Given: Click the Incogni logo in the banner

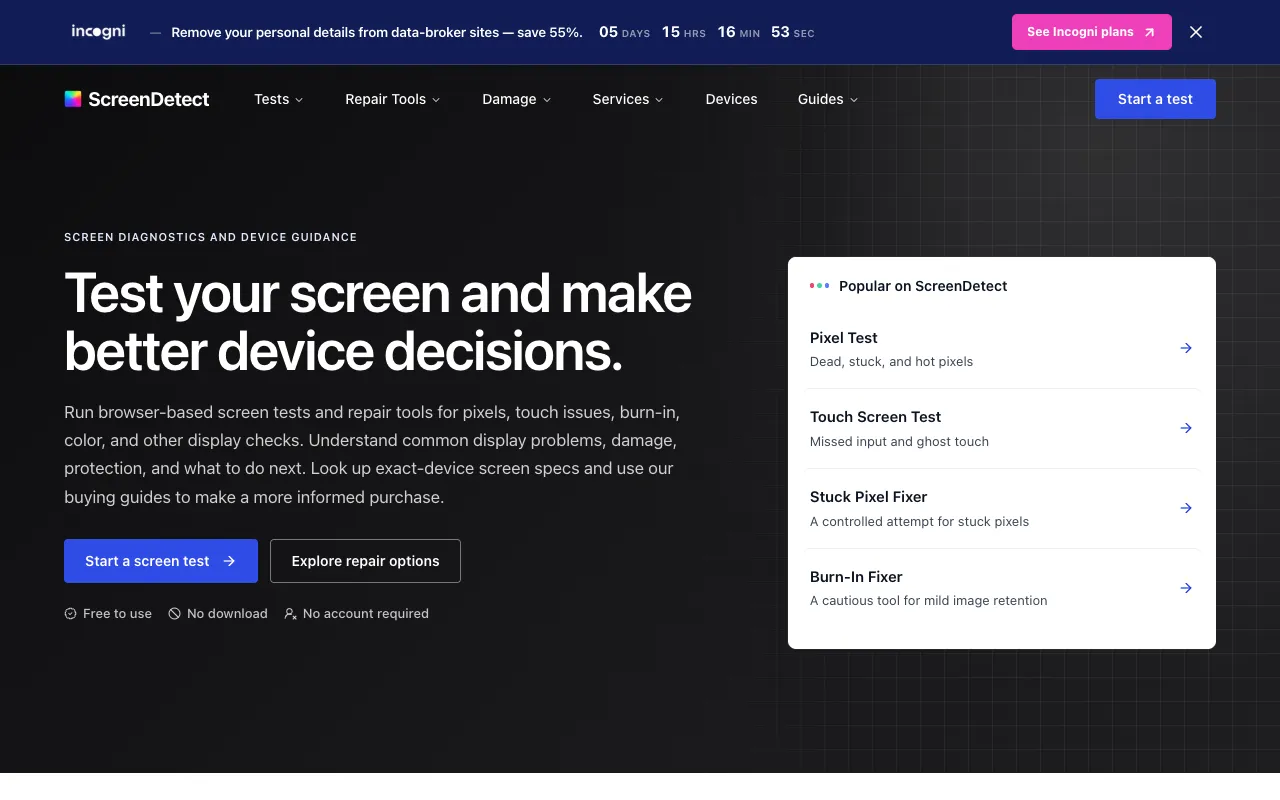Looking at the screenshot, I should point(98,32).
